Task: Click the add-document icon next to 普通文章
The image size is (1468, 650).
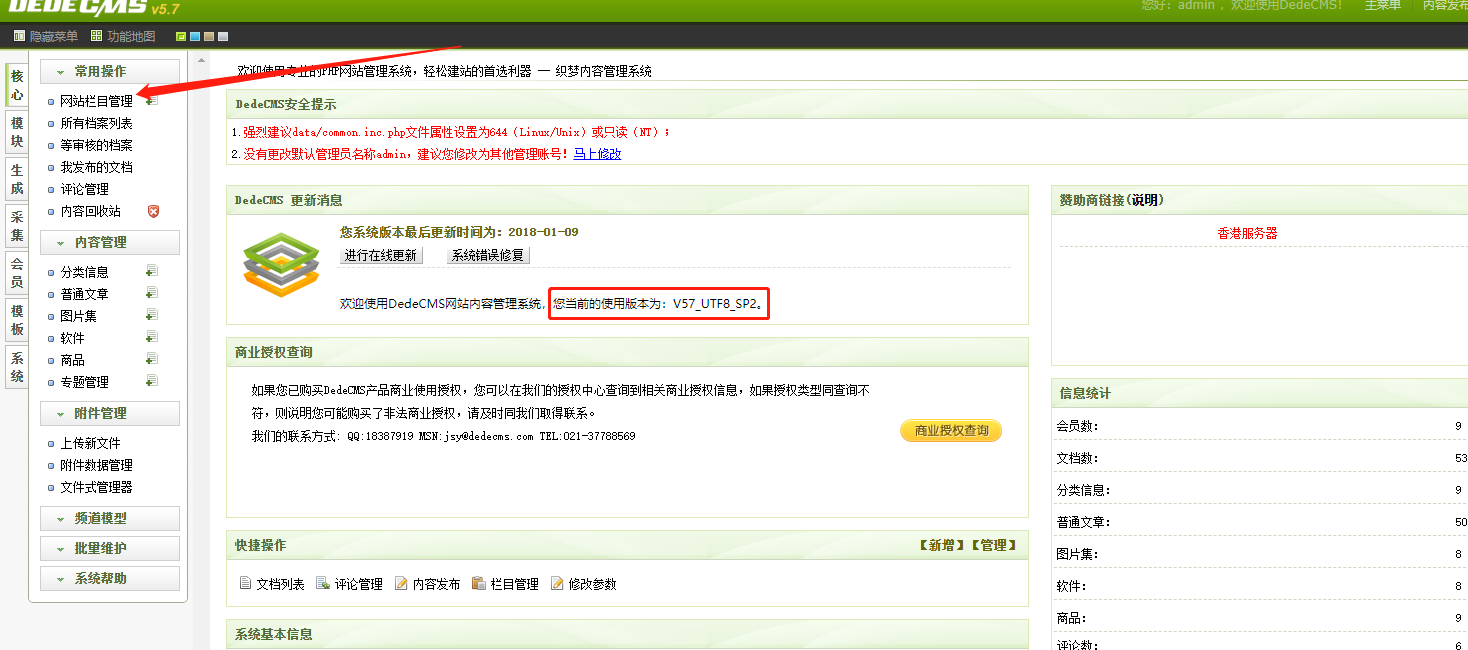Action: [x=151, y=293]
